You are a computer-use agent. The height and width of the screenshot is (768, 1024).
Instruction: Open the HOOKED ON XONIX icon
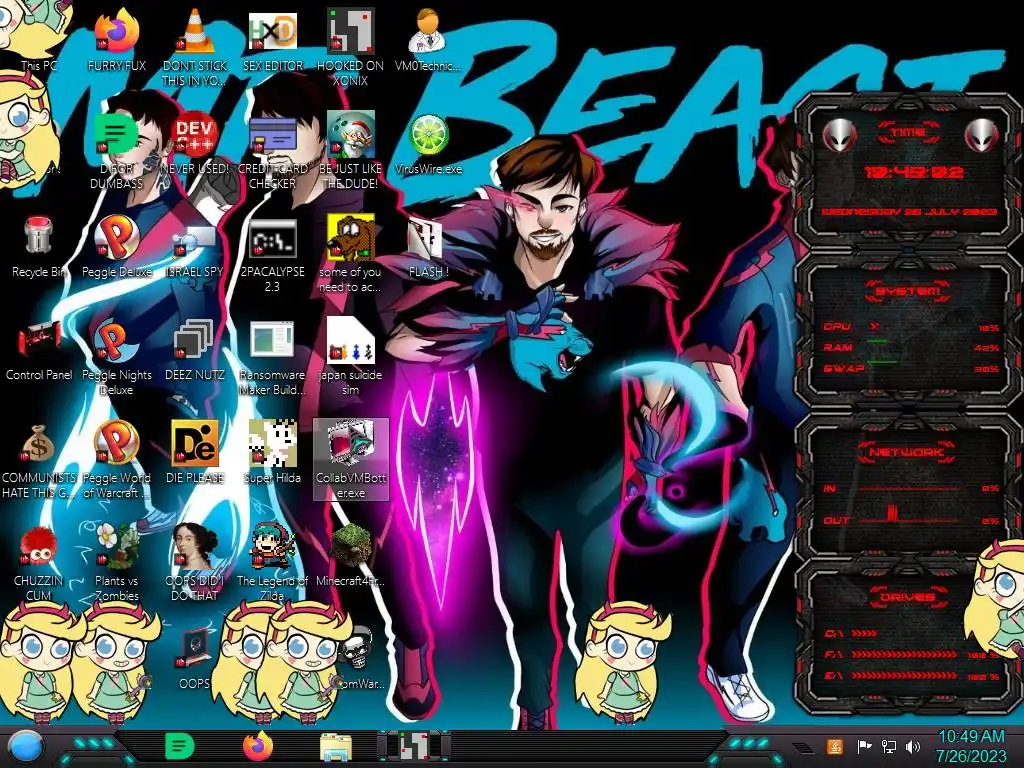(x=351, y=47)
